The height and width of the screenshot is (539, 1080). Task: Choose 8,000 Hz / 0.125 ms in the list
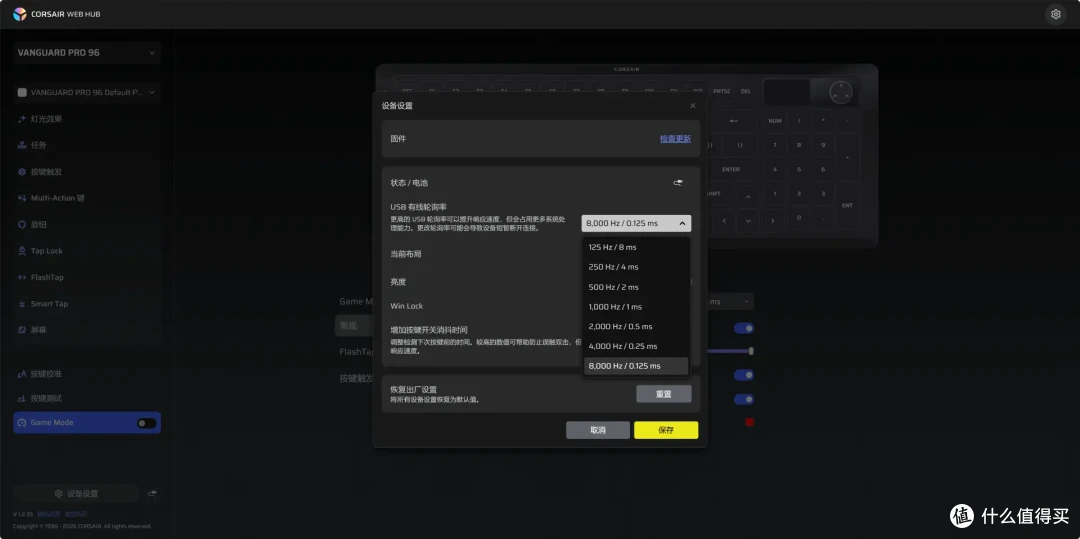tap(636, 366)
